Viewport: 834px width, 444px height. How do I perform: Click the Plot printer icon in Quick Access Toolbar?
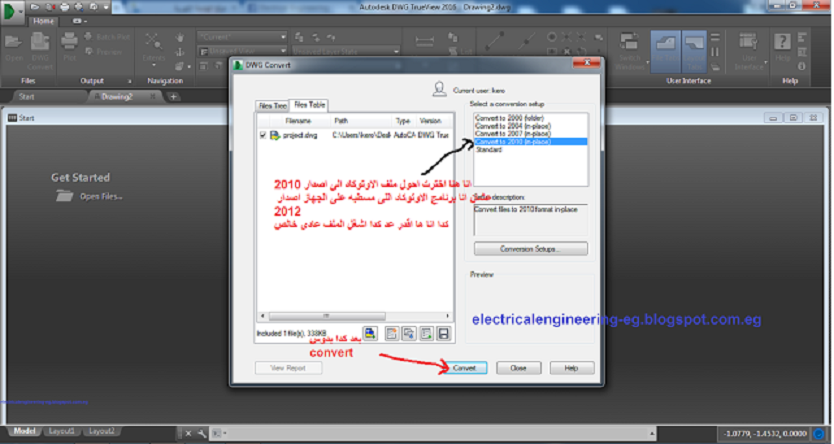click(x=64, y=7)
